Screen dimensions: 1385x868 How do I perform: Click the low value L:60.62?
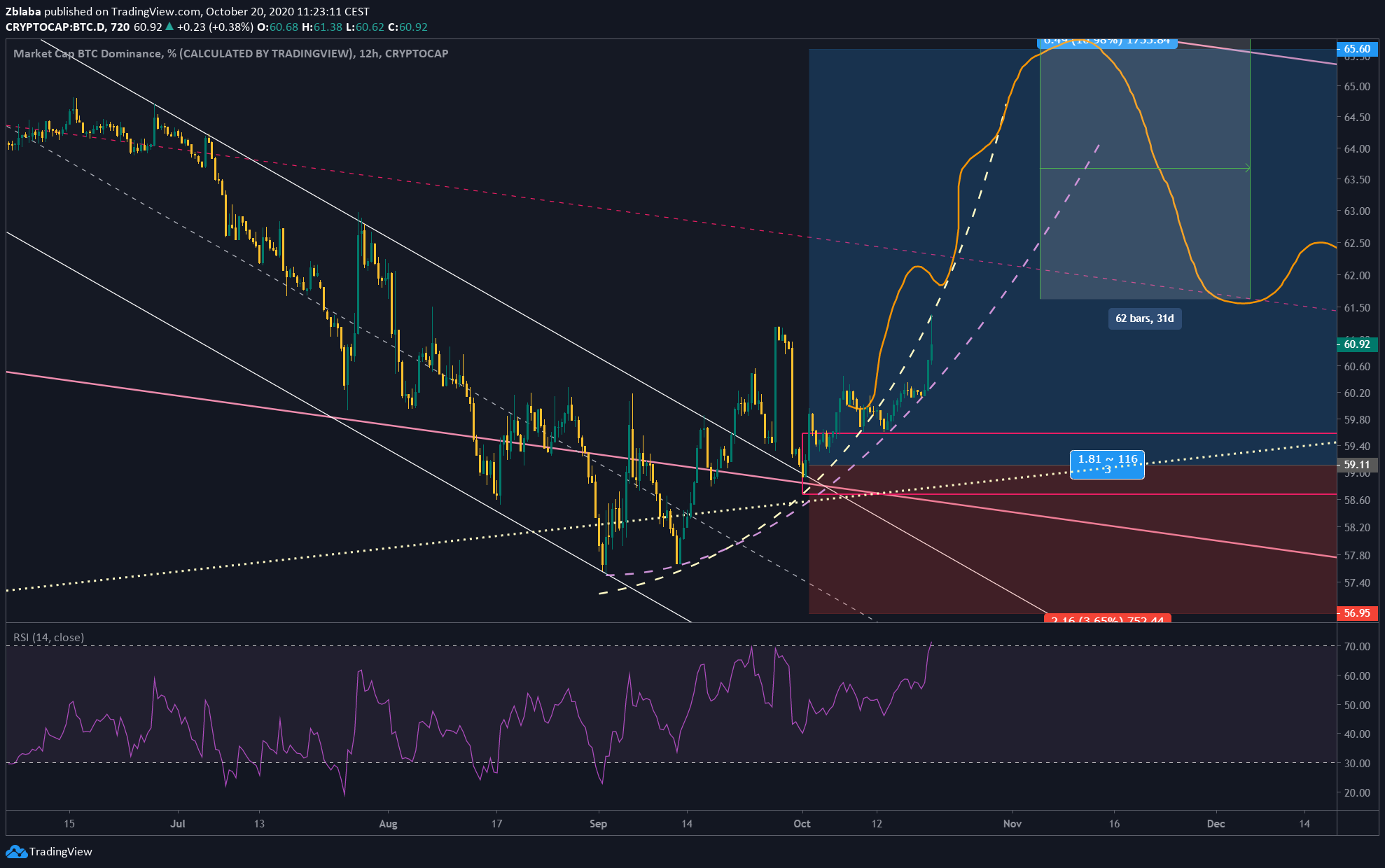(x=365, y=27)
